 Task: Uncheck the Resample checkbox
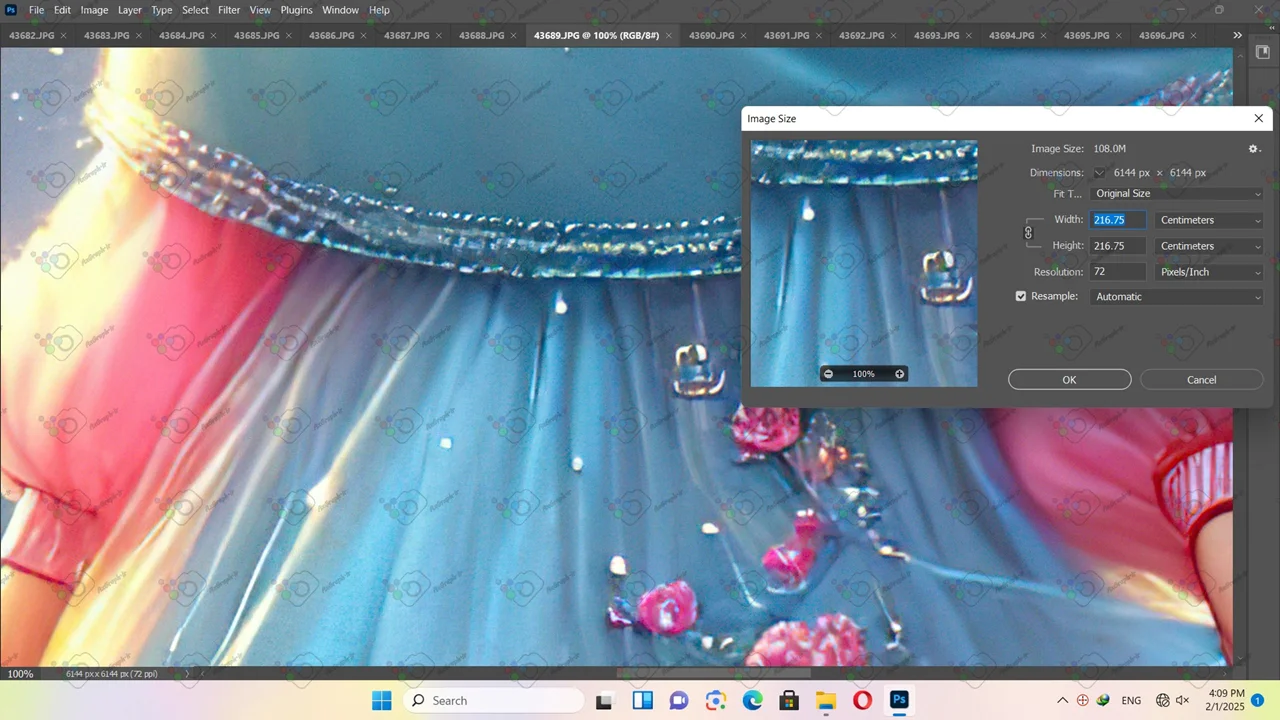click(1021, 296)
